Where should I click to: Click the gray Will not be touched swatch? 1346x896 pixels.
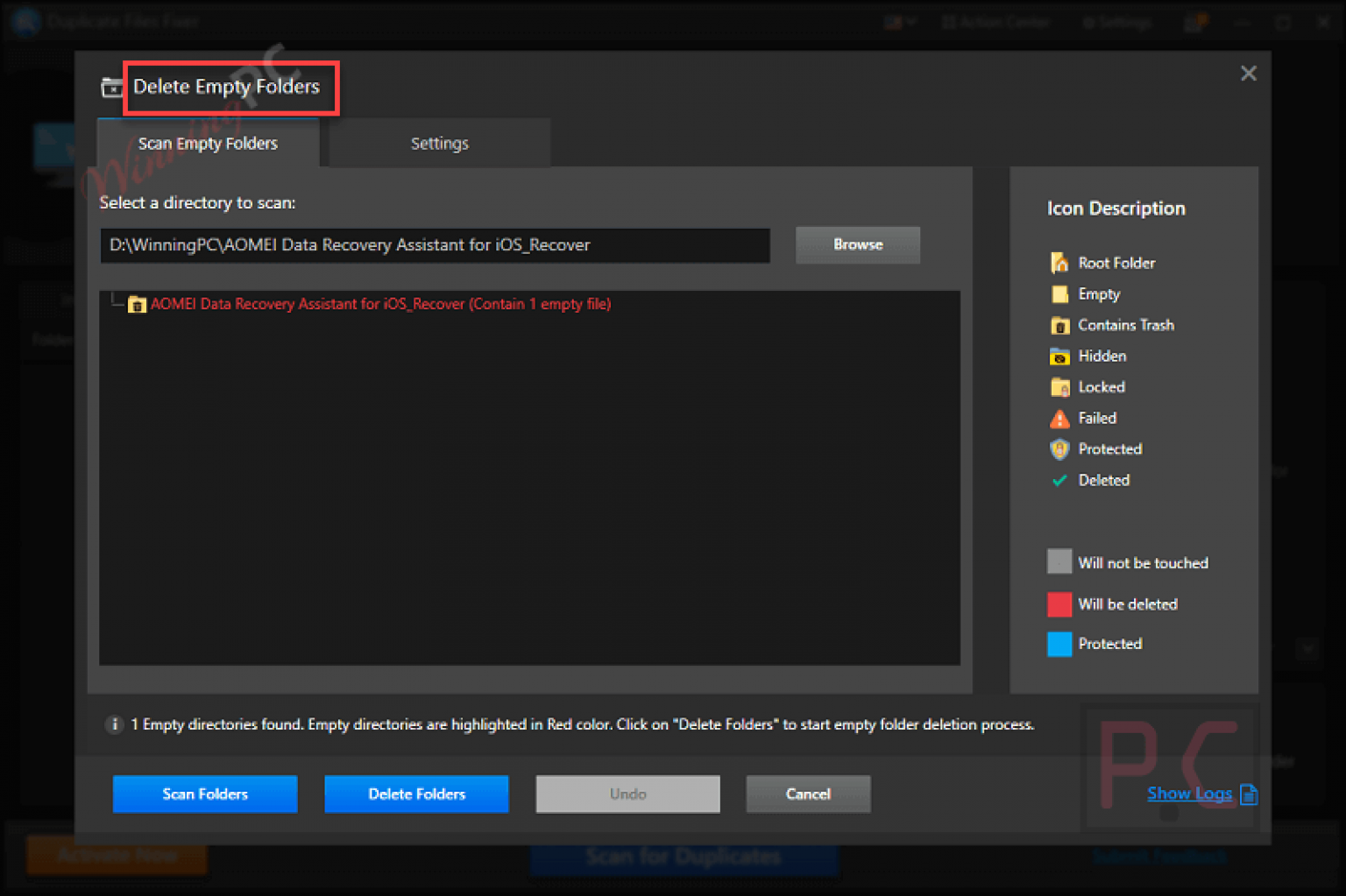[1059, 561]
